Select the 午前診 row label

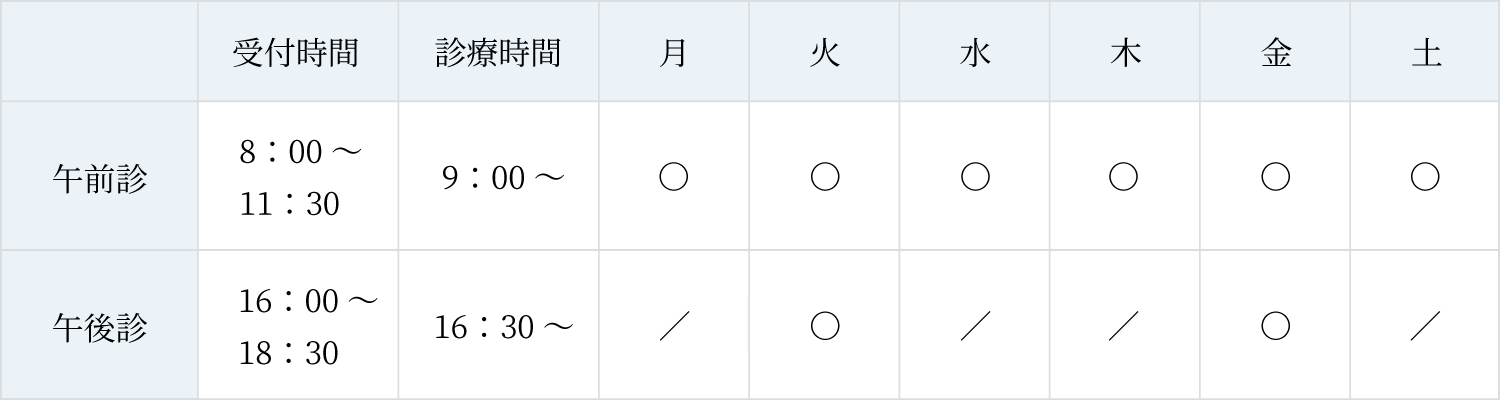pos(100,180)
